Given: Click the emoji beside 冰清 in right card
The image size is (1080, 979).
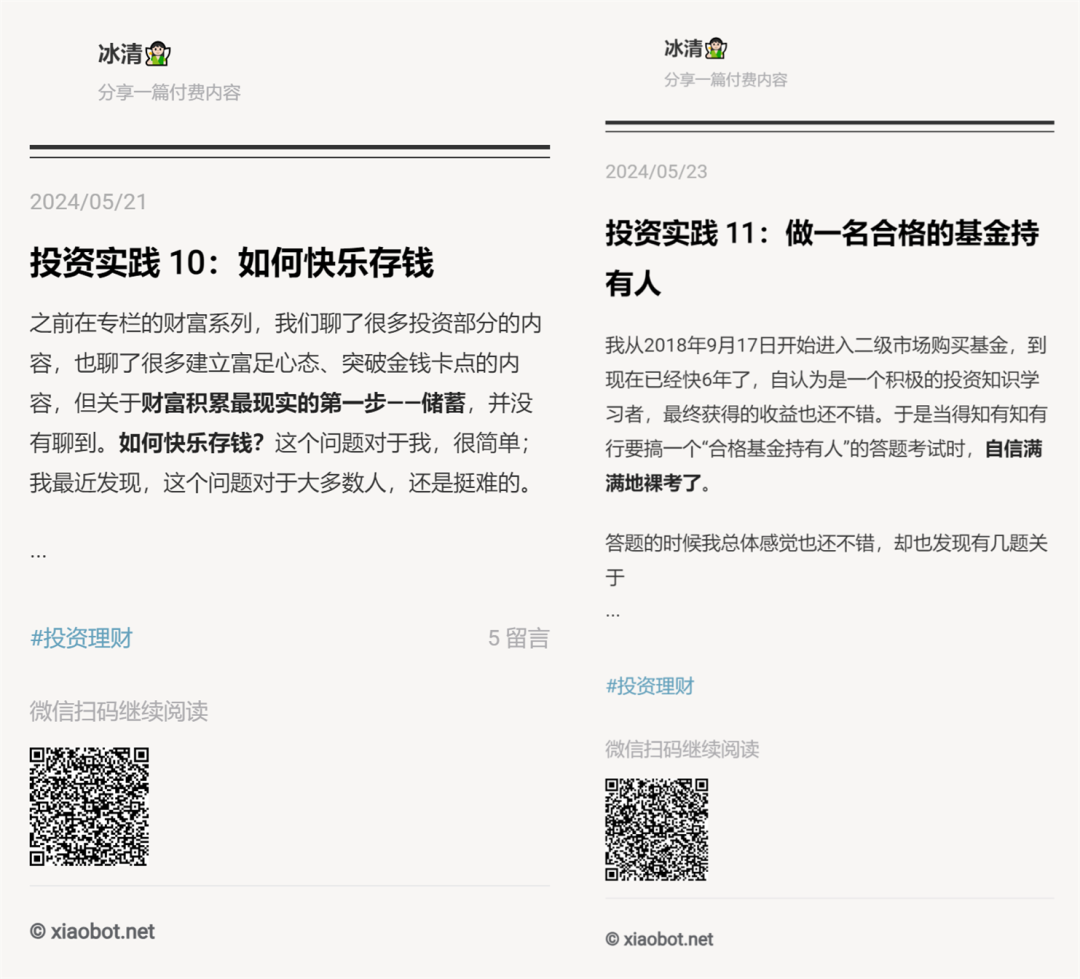Looking at the screenshot, I should pyautogui.click(x=716, y=48).
